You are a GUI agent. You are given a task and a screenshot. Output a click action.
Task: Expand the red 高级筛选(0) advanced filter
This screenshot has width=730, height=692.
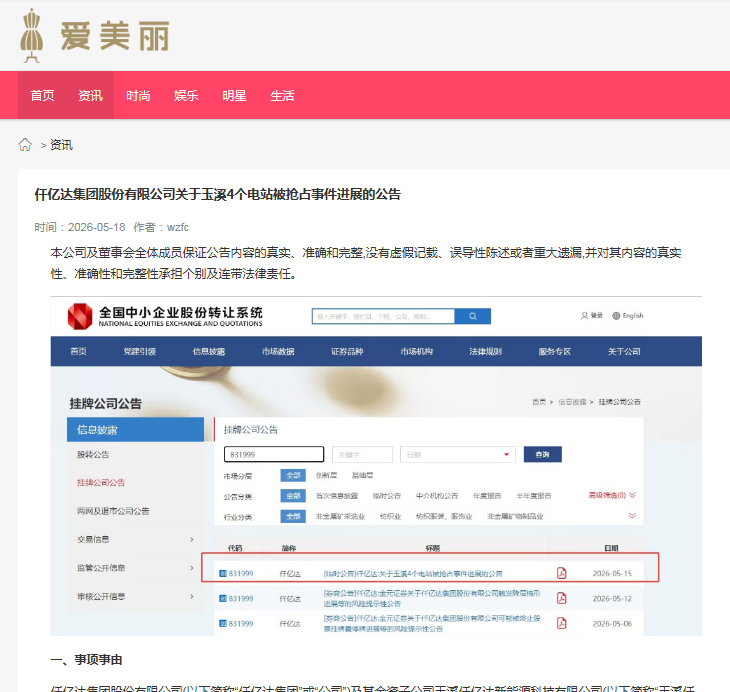point(612,495)
